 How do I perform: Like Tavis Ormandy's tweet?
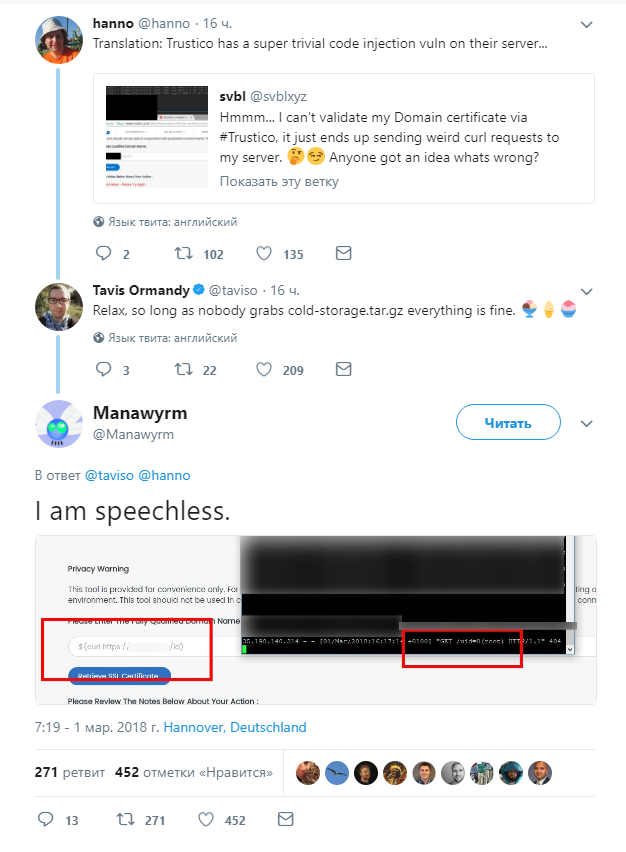pos(264,370)
